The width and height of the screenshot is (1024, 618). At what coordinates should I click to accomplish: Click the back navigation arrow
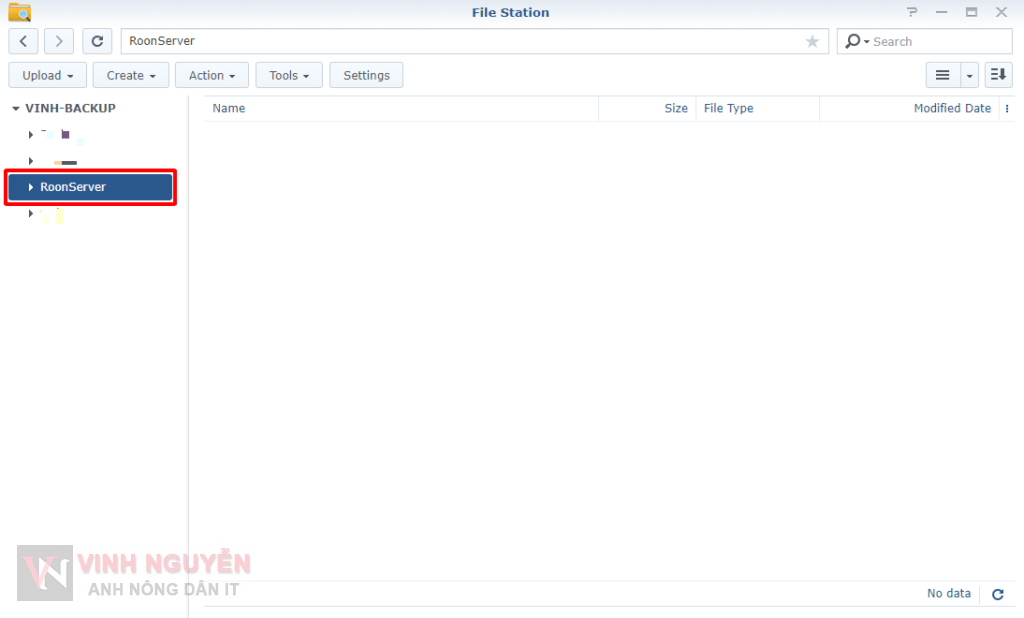pos(23,41)
